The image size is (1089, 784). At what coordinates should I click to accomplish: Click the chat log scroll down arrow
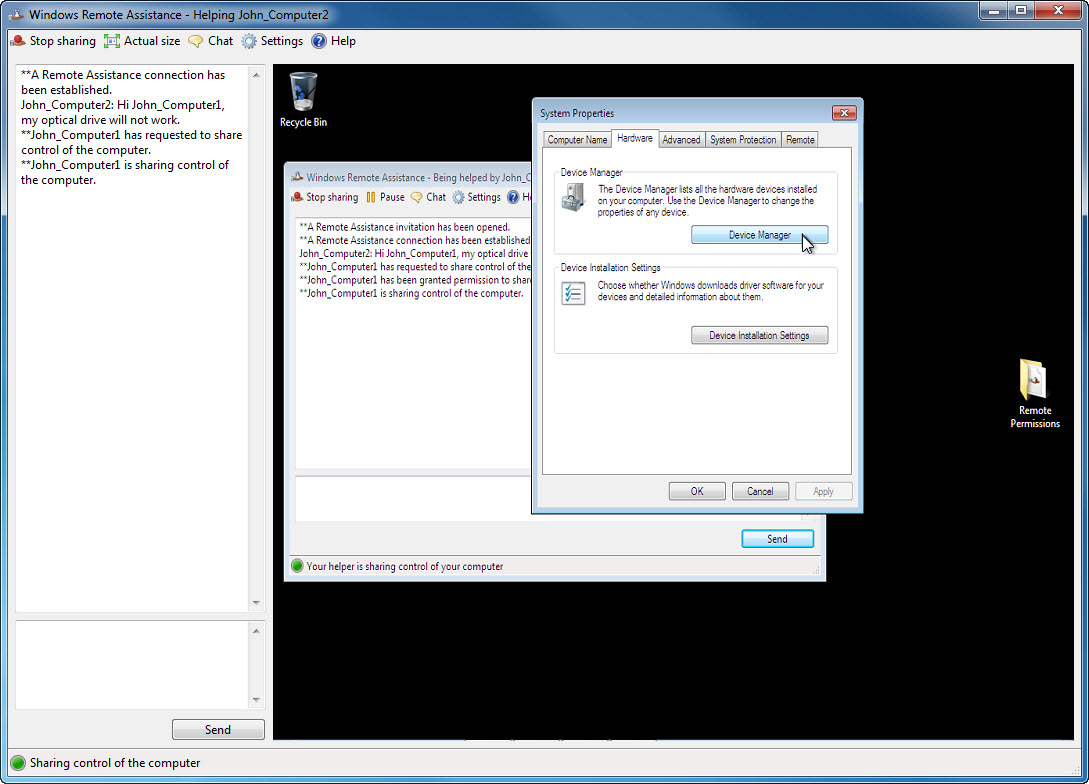point(256,603)
